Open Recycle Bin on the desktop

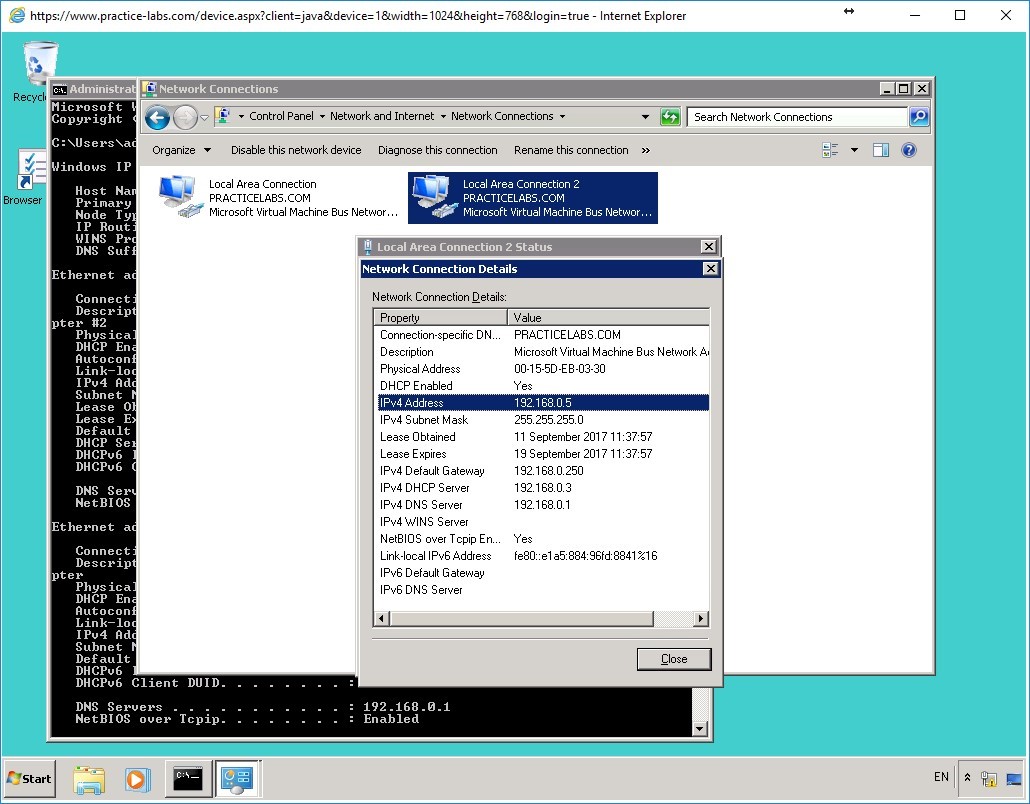(x=38, y=62)
